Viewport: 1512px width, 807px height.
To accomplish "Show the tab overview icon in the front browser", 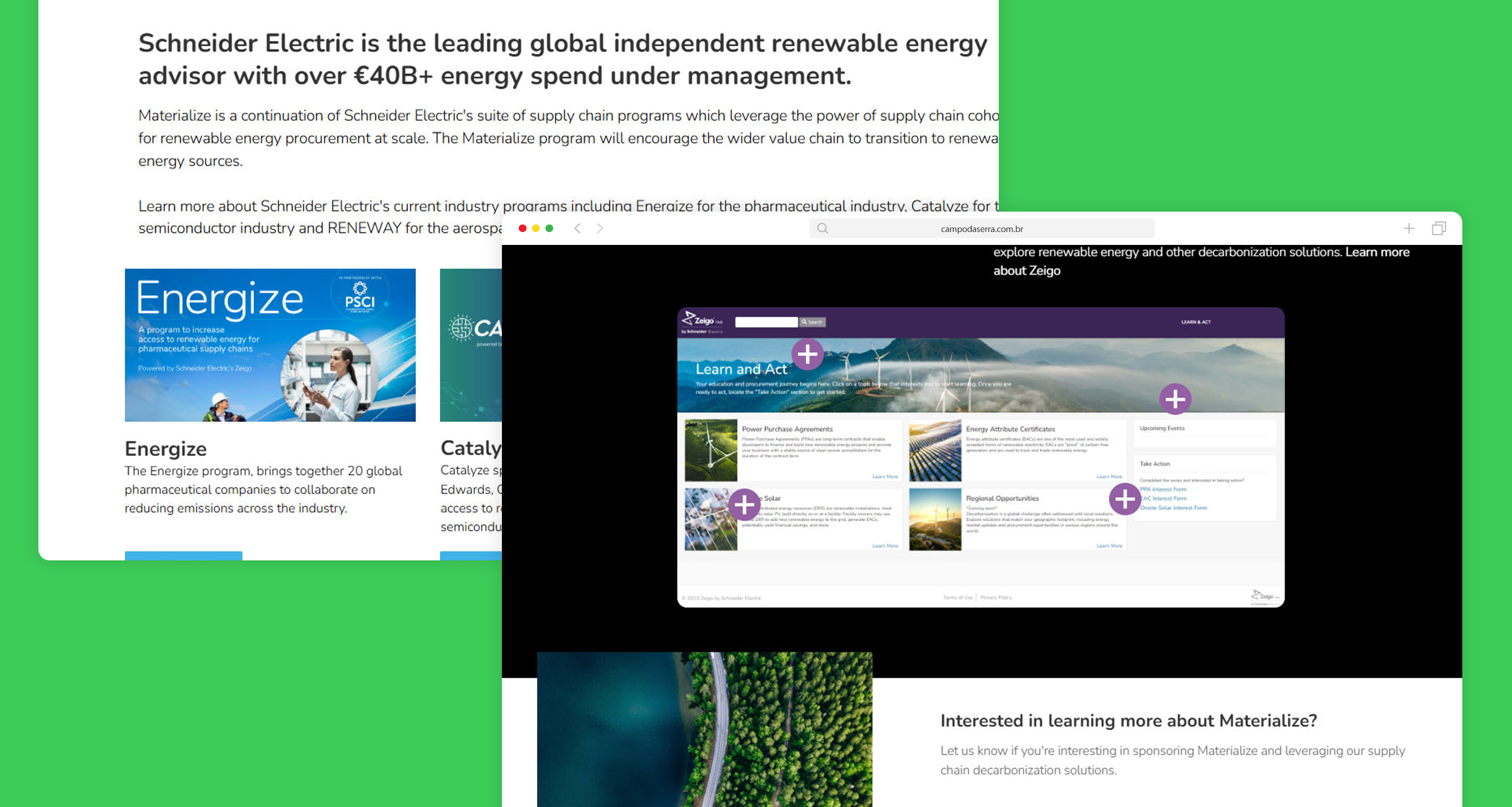I will pos(1439,228).
